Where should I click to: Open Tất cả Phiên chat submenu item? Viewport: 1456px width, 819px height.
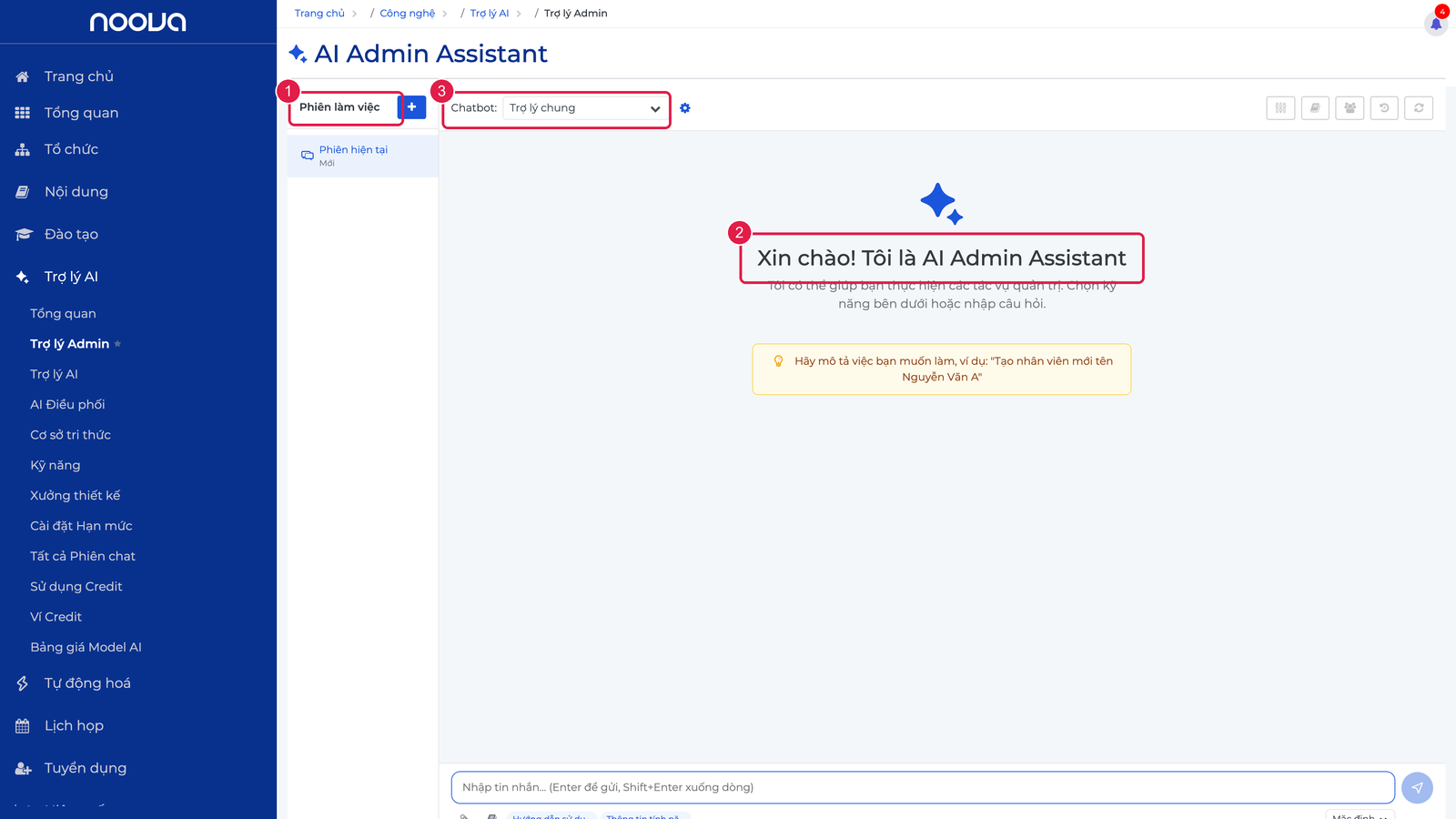pyautogui.click(x=83, y=556)
